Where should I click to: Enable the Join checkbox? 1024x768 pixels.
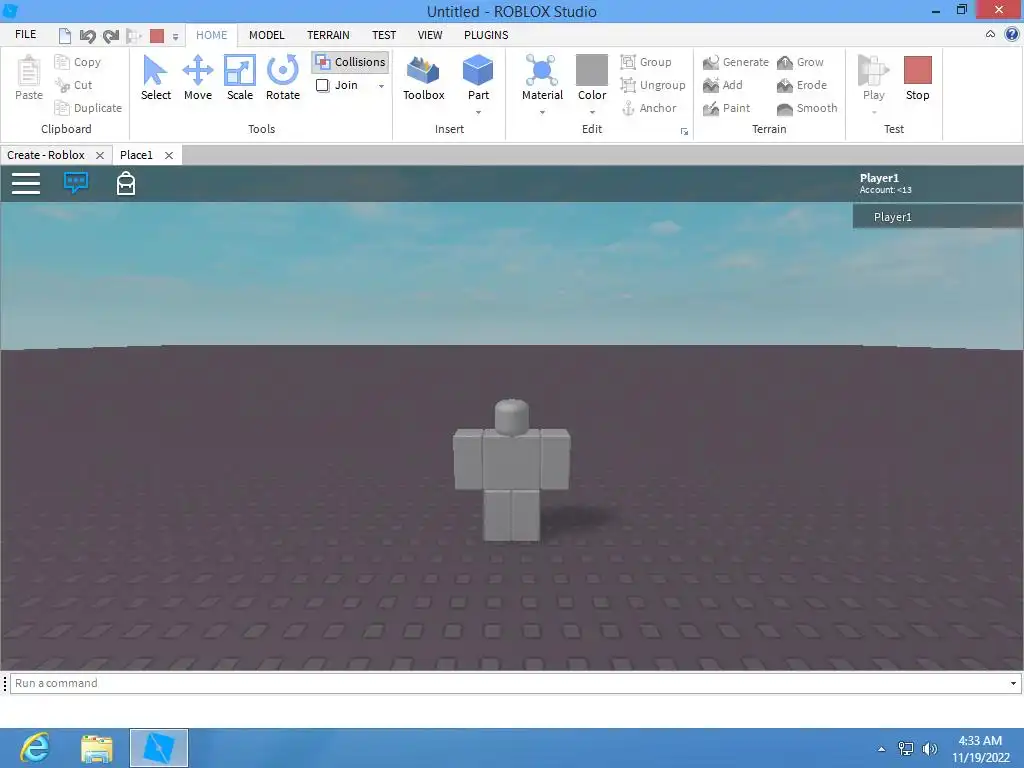tap(323, 85)
